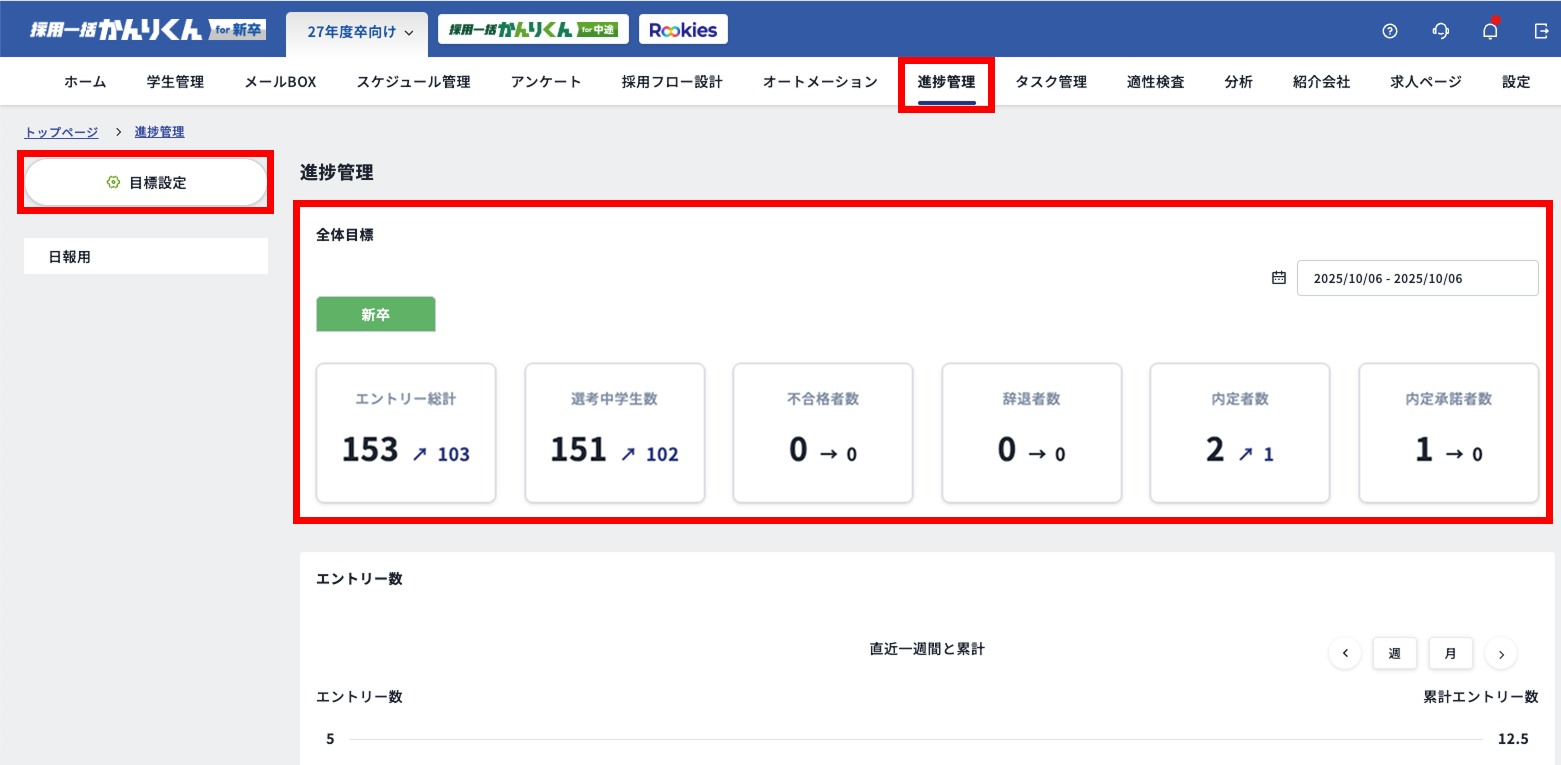The height and width of the screenshot is (765, 1561).
Task: Switch chart to 月 view
Action: [x=1450, y=653]
